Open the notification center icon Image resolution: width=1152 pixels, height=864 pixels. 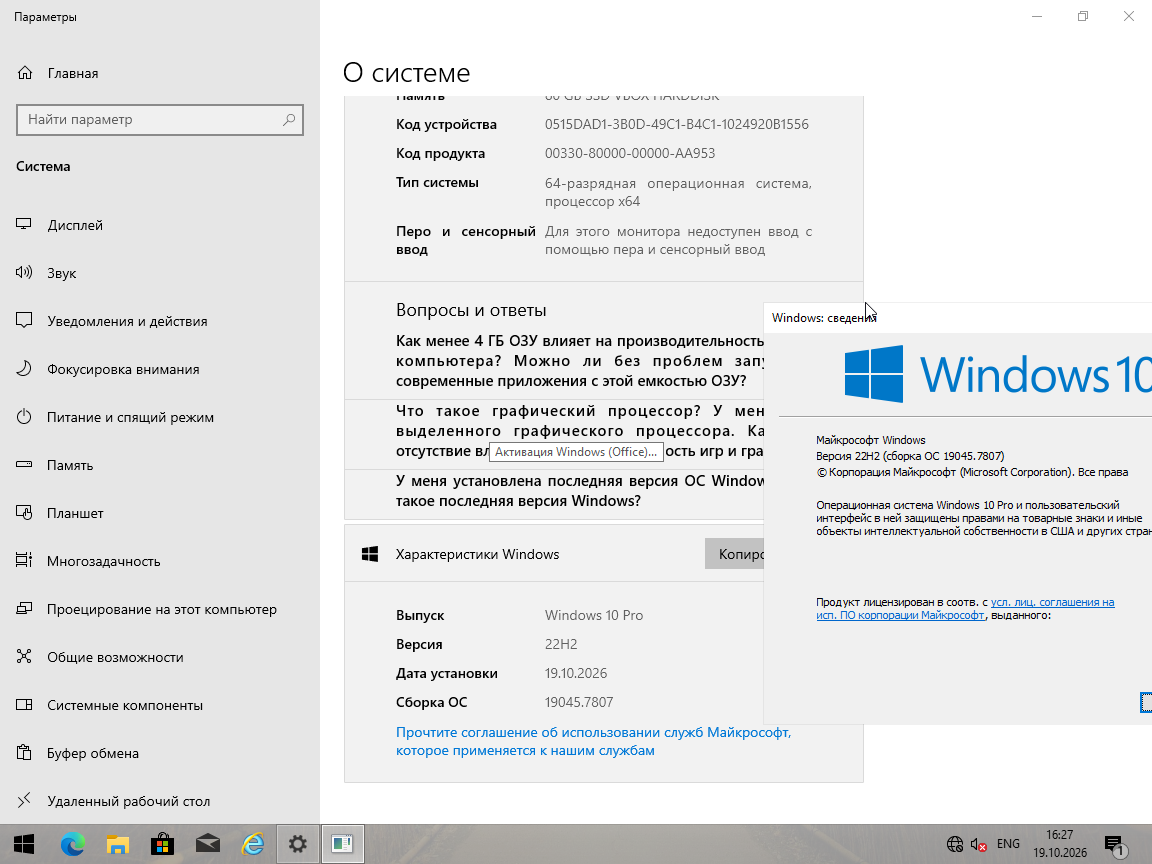click(1115, 845)
